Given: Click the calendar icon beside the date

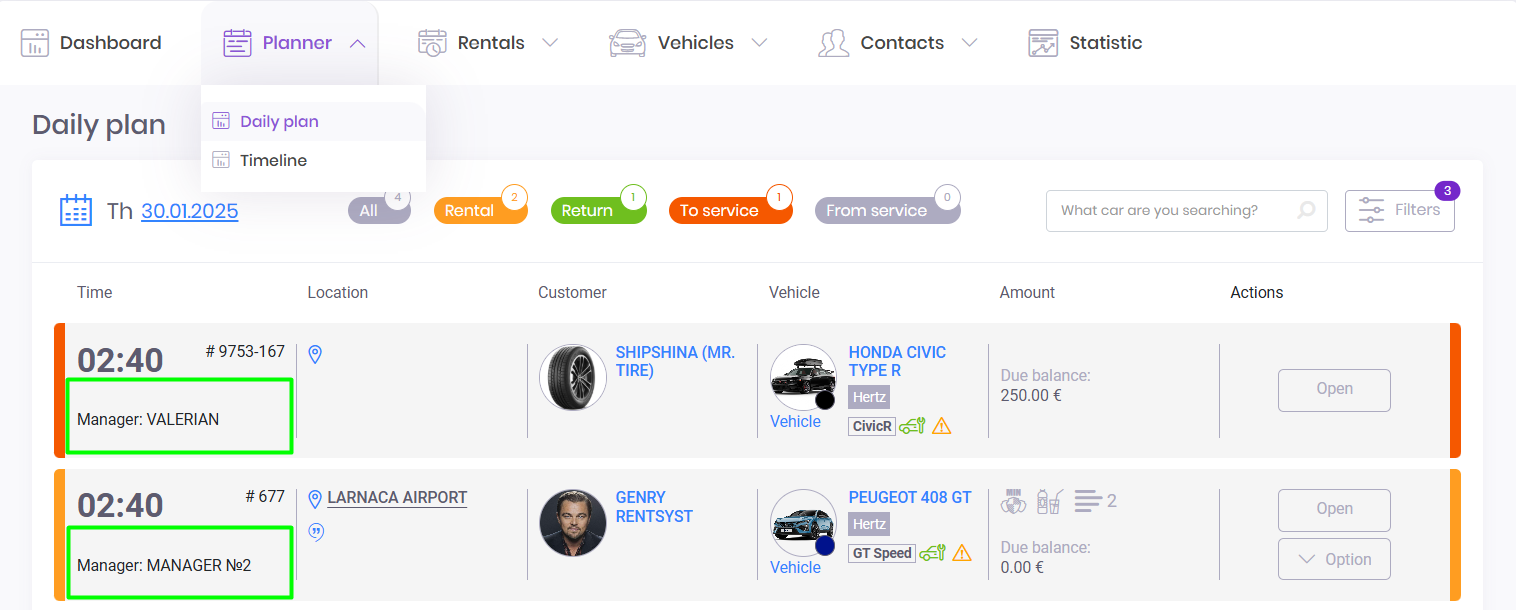Looking at the screenshot, I should pyautogui.click(x=76, y=210).
